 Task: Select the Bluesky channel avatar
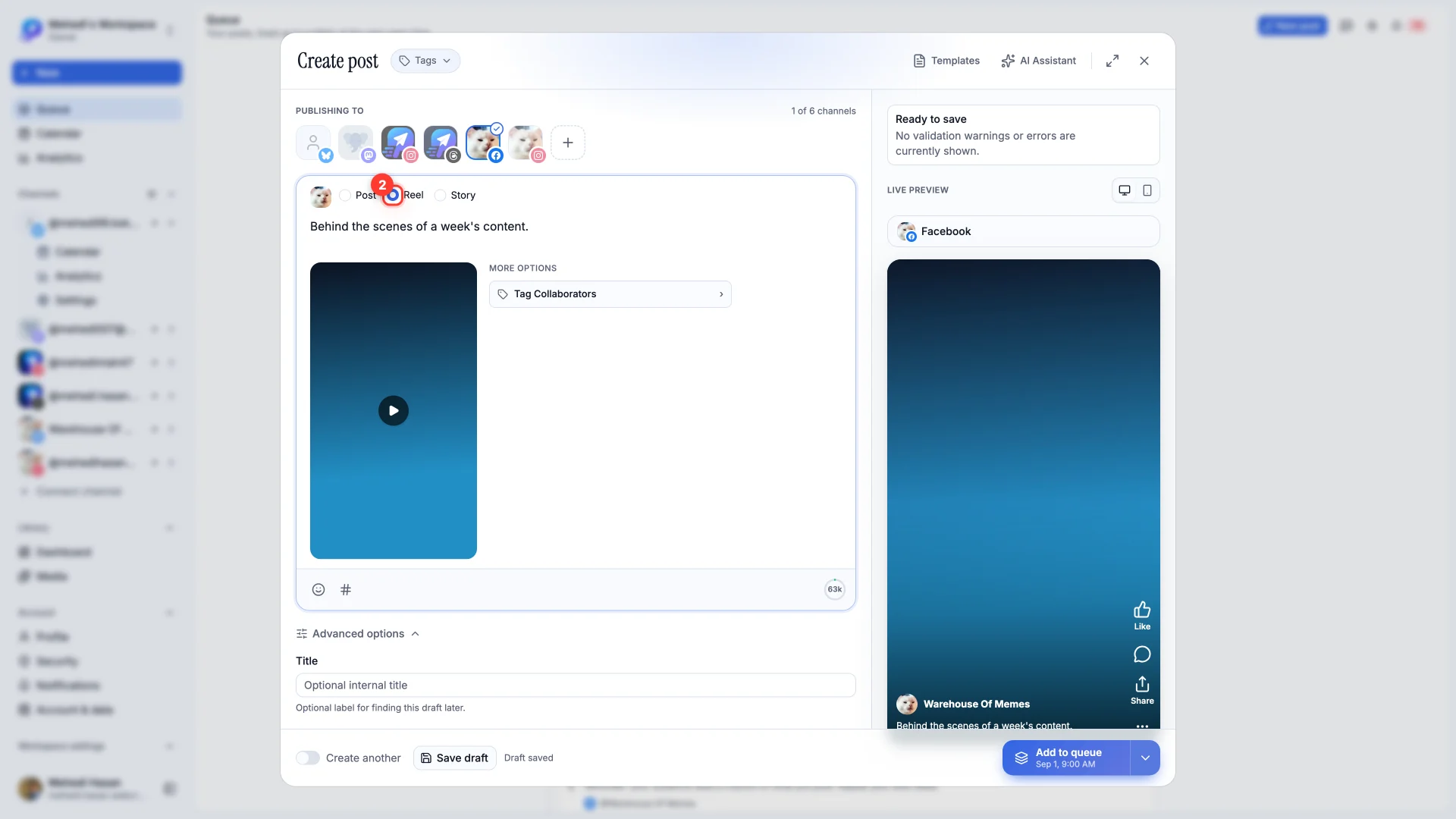point(313,143)
